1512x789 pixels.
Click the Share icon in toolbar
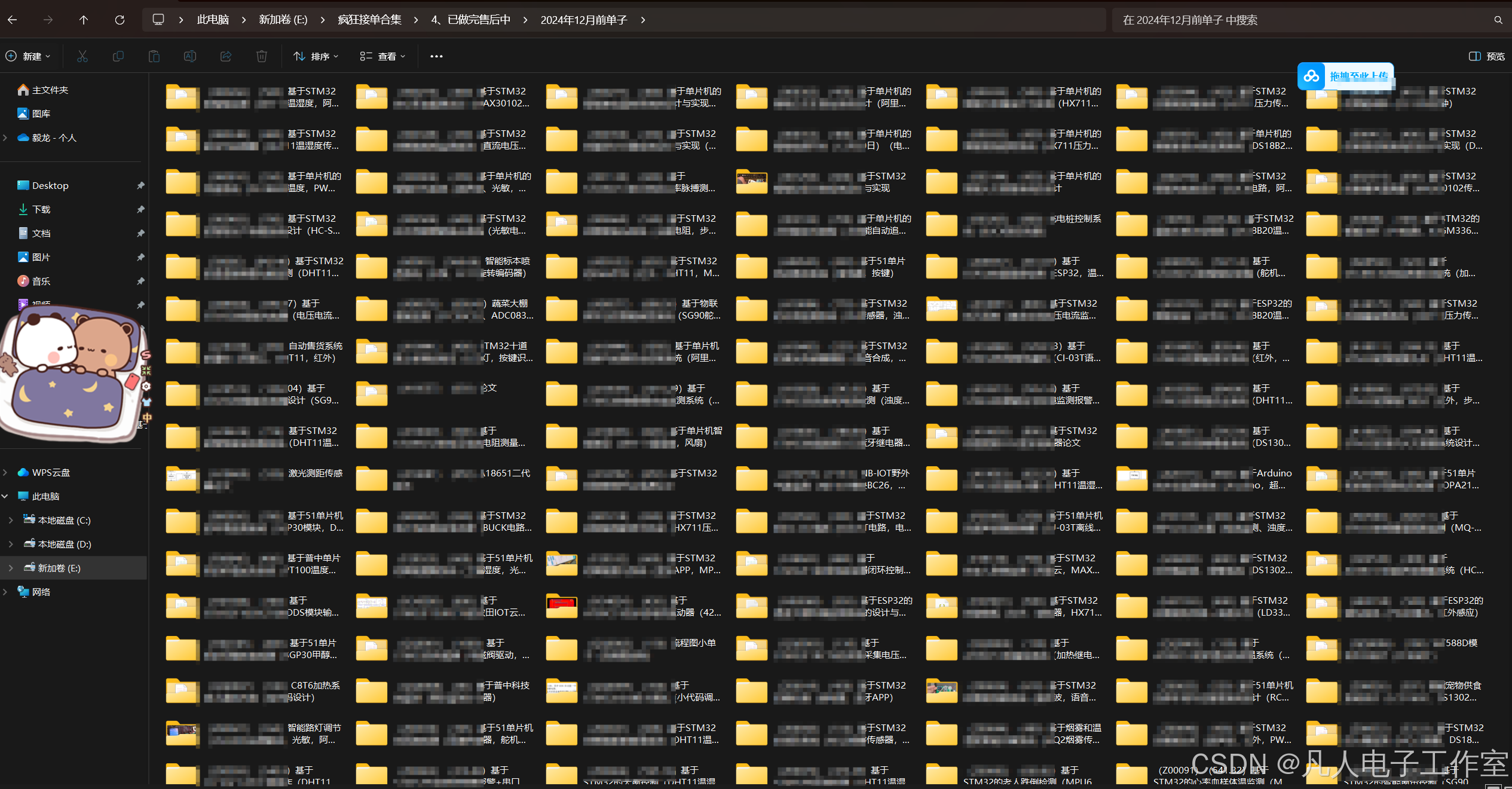(x=226, y=56)
